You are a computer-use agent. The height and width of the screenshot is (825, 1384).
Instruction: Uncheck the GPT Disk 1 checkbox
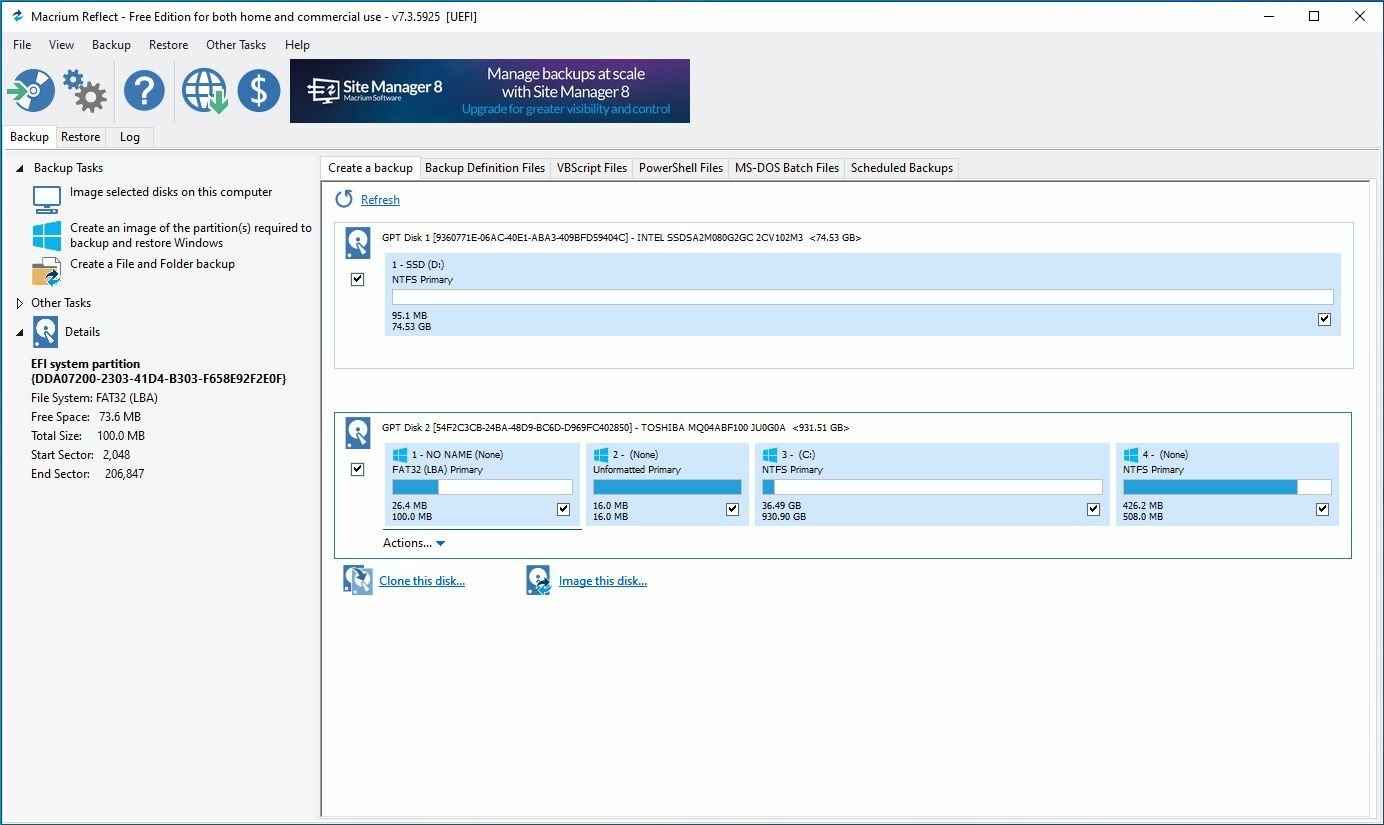pos(358,280)
